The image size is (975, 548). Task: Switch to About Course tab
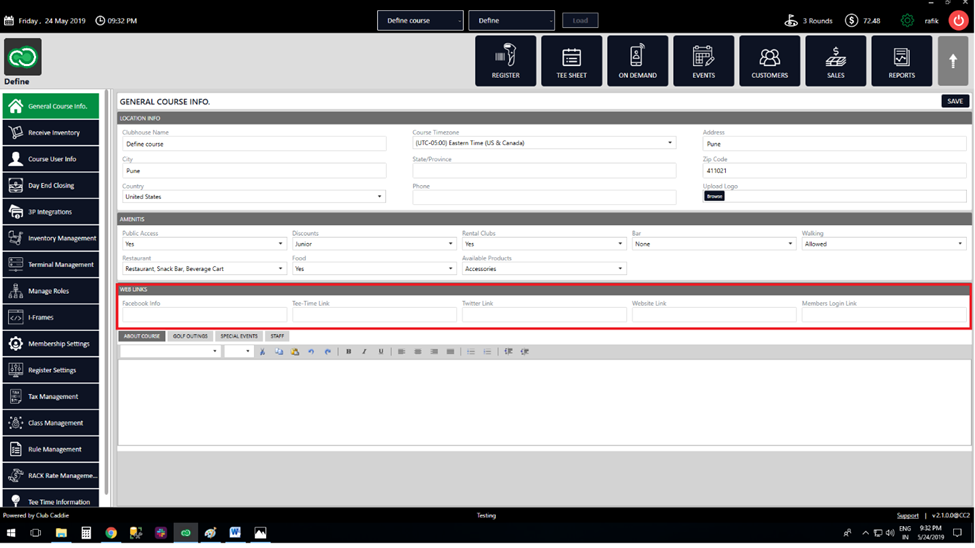click(142, 336)
